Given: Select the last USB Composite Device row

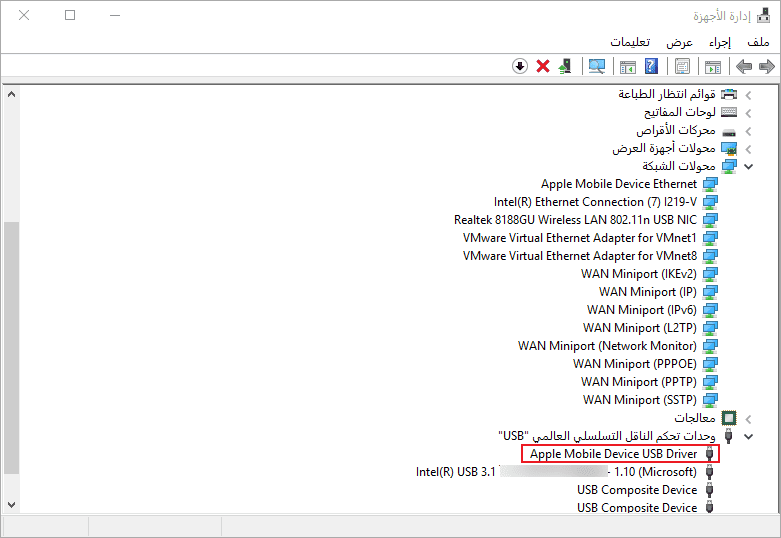Looking at the screenshot, I should (x=637, y=508).
